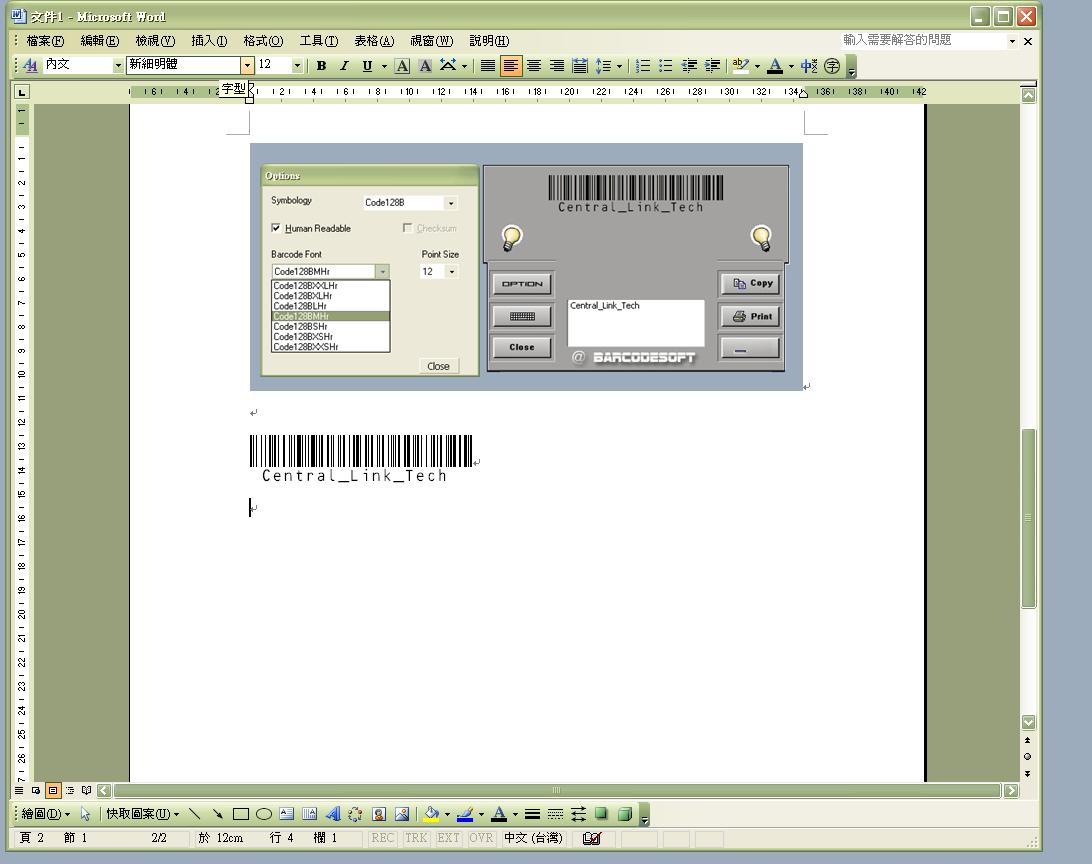This screenshot has height=864, width=1092.
Task: Click the character scaling icon
Action: coord(448,65)
